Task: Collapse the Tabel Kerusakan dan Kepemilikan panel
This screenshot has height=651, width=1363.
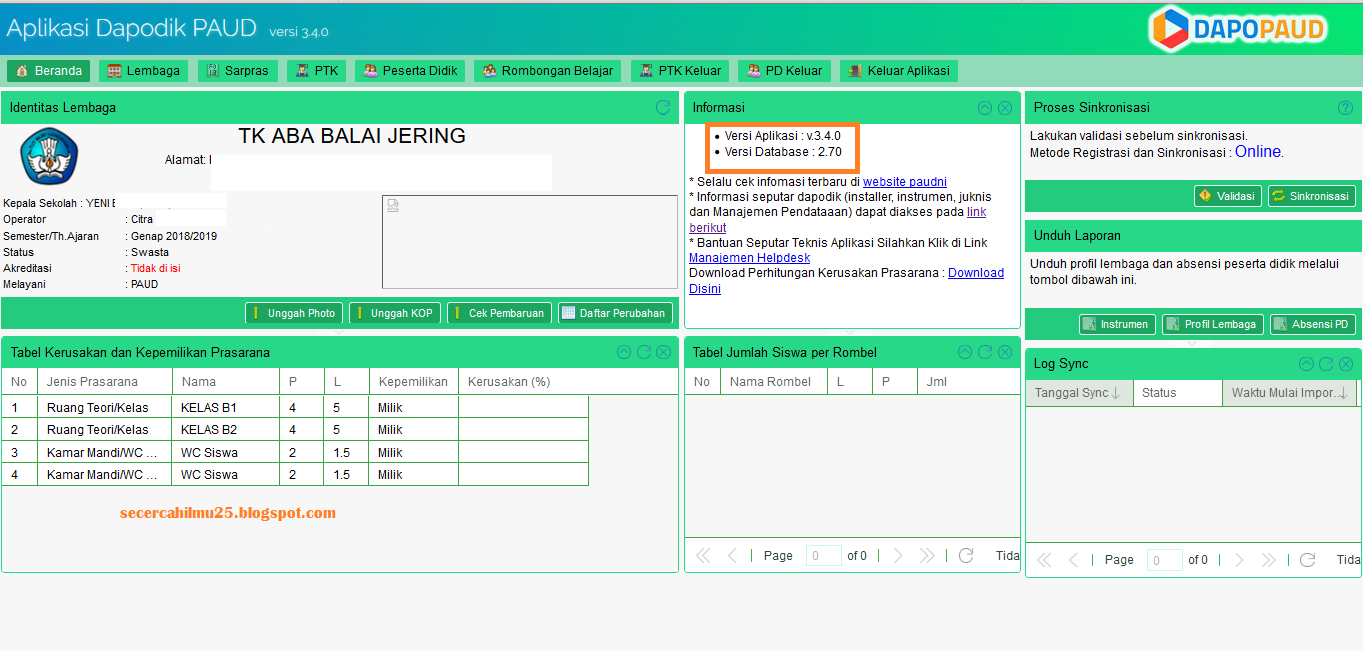Action: [x=624, y=352]
